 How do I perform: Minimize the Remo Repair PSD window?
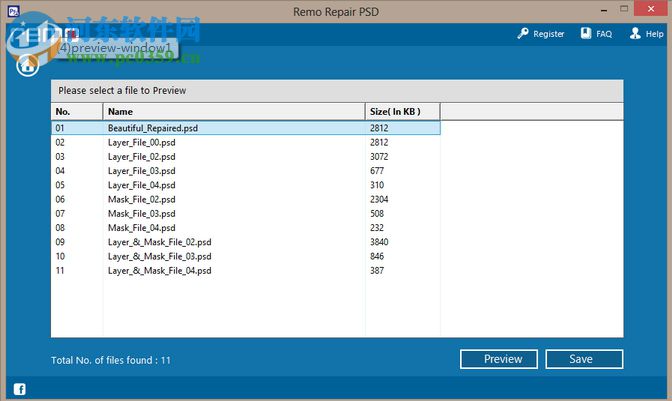coord(604,9)
